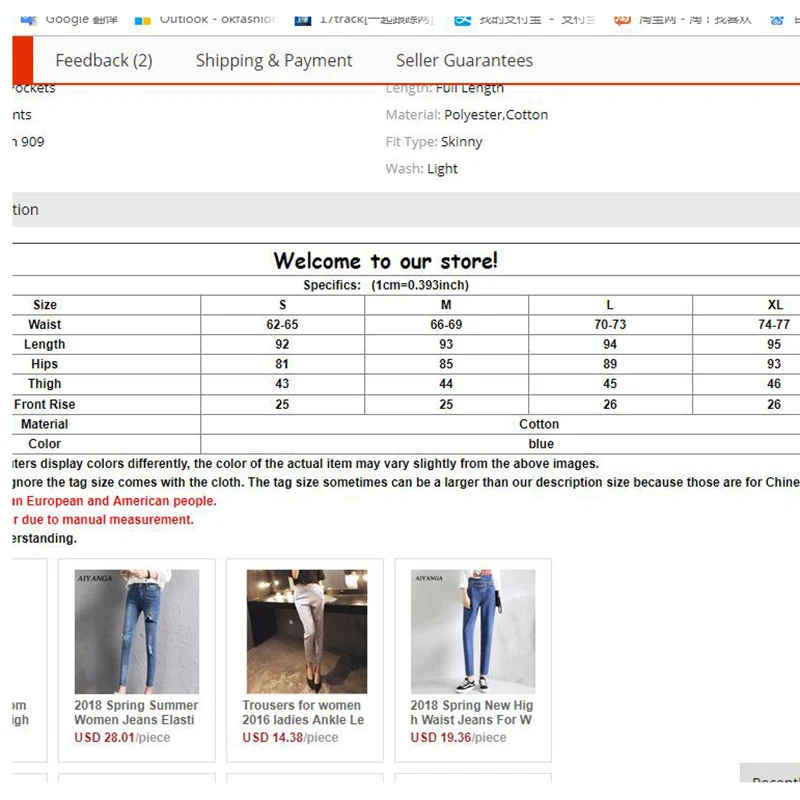The height and width of the screenshot is (800, 800).
Task: Open the Alipay bookmark icon
Action: click(x=462, y=20)
